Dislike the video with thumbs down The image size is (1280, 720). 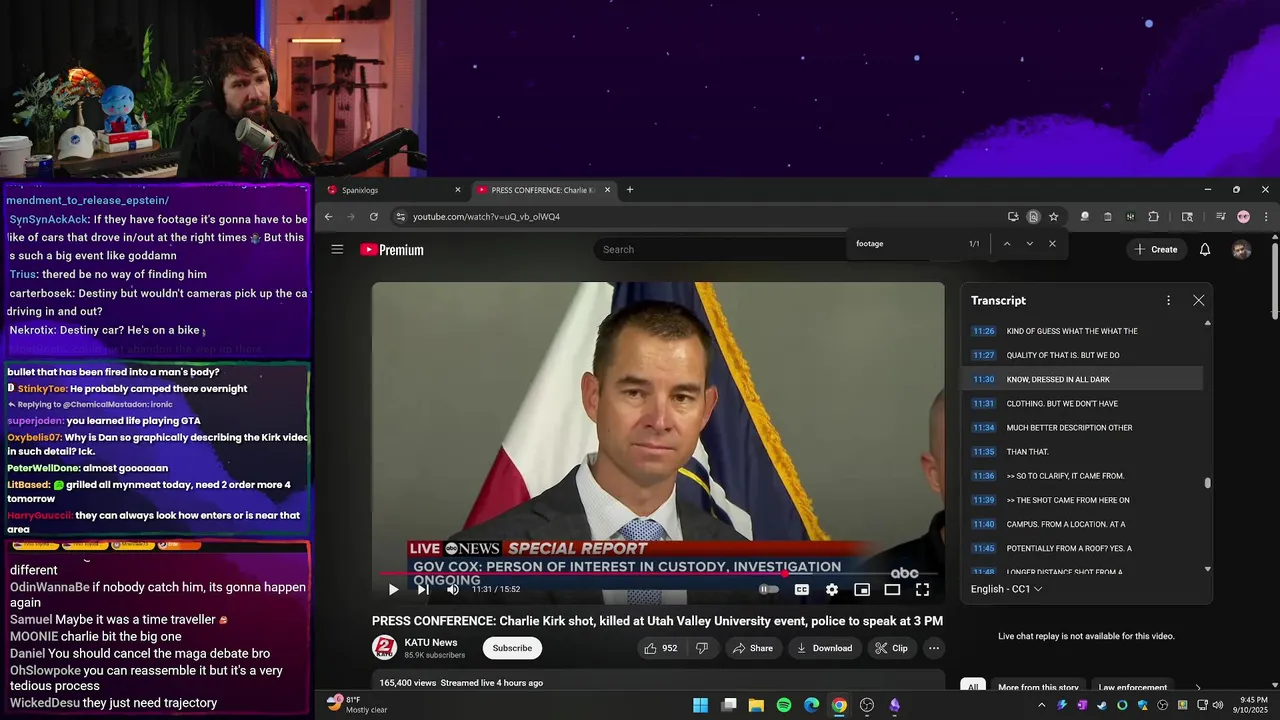(x=702, y=648)
